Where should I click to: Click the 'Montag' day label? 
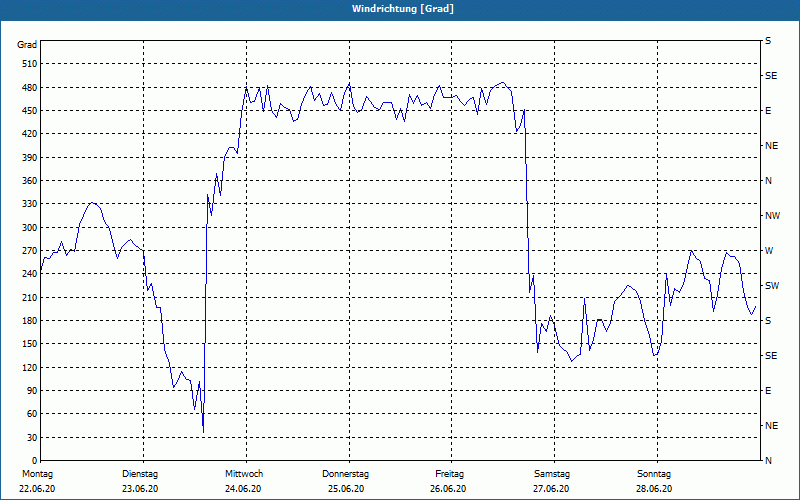pyautogui.click(x=37, y=474)
